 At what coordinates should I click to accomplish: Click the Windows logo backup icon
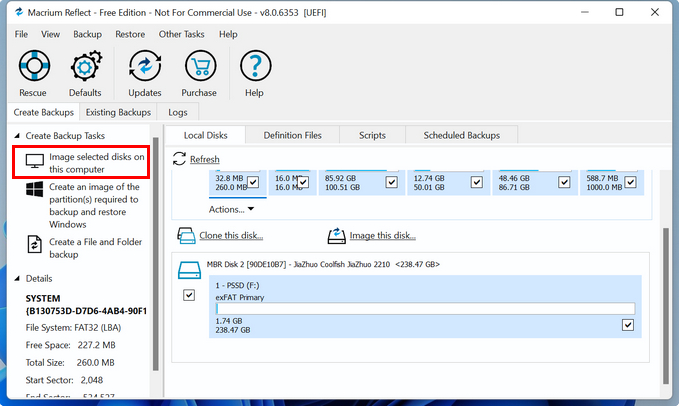pos(35,189)
